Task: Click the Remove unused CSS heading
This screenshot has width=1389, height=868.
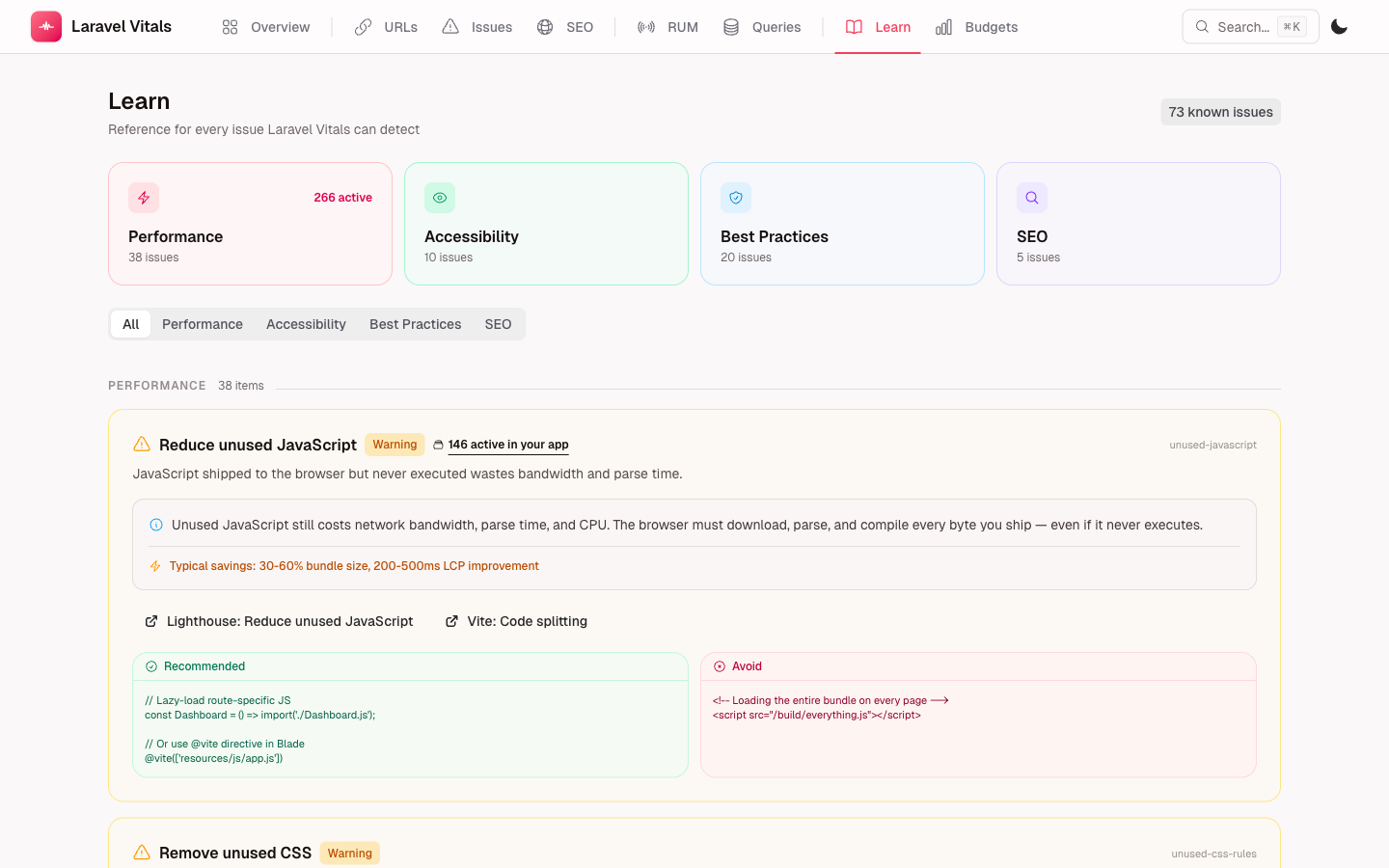Action: click(x=235, y=854)
